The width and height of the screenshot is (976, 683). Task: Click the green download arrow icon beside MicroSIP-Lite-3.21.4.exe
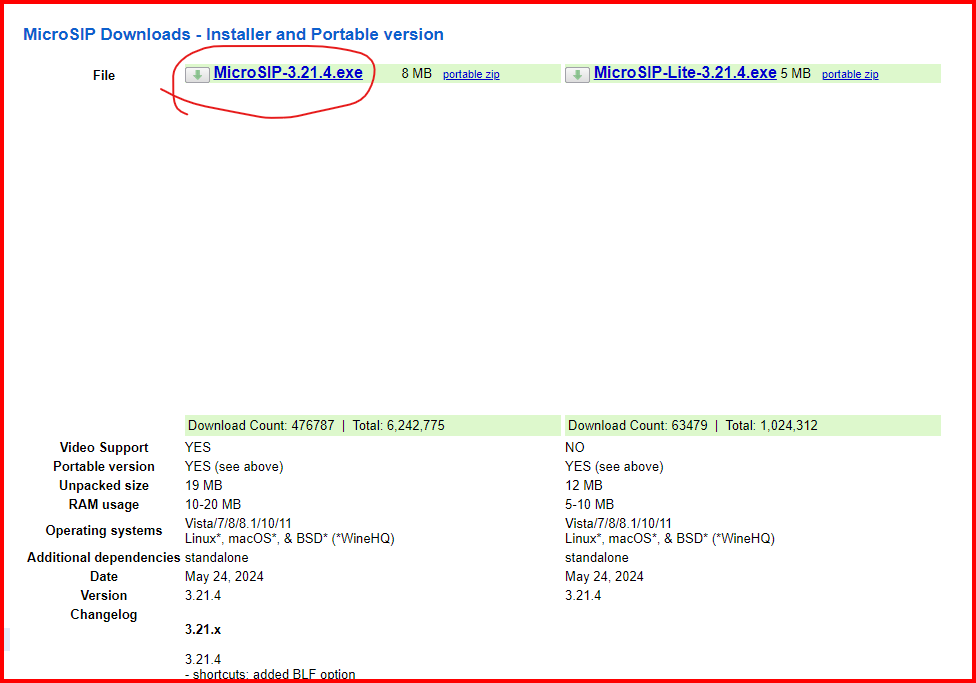click(577, 75)
